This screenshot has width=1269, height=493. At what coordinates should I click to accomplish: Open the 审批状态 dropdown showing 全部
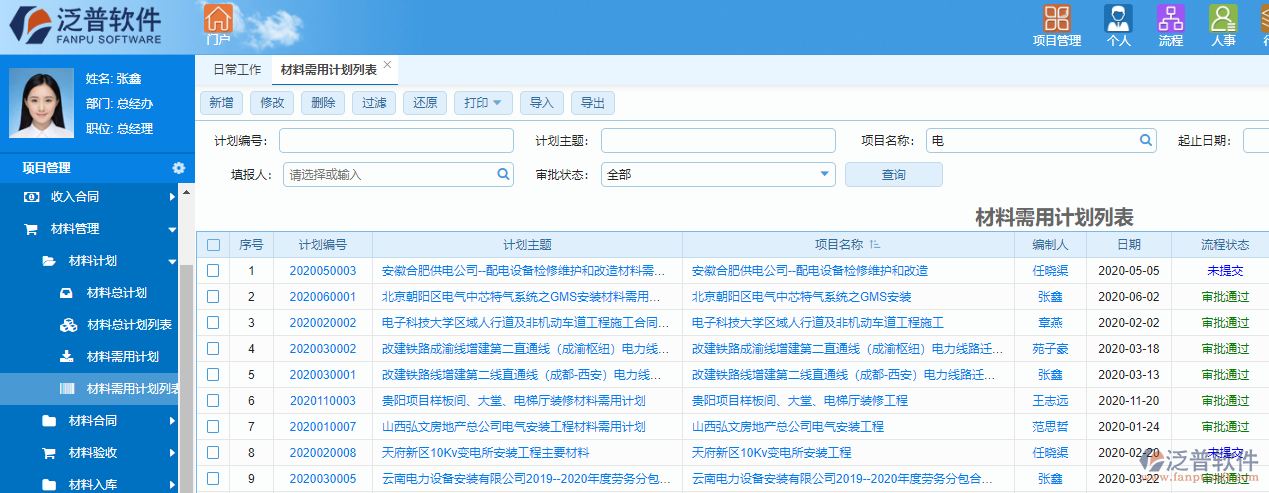718,174
